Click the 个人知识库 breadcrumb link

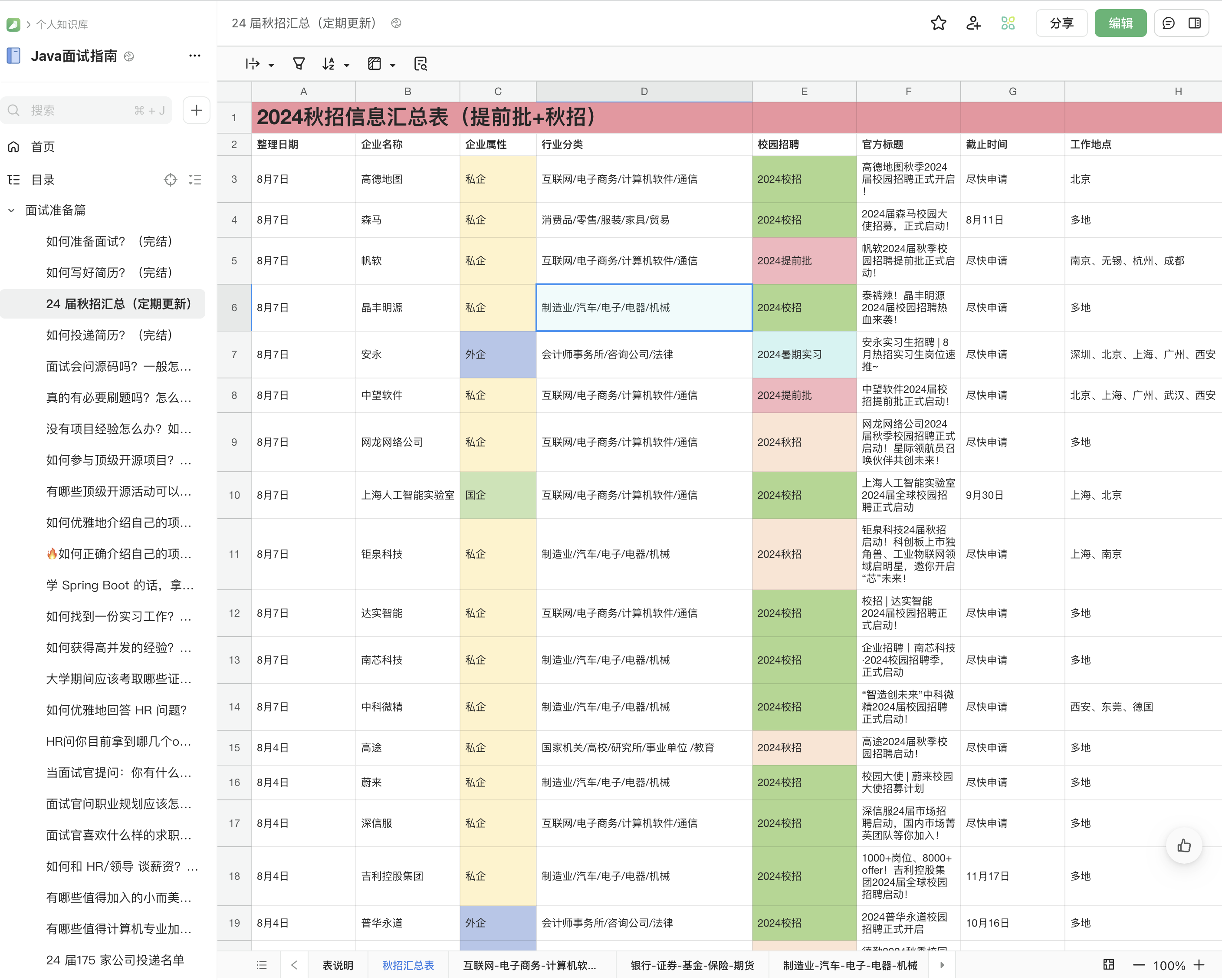coord(62,24)
